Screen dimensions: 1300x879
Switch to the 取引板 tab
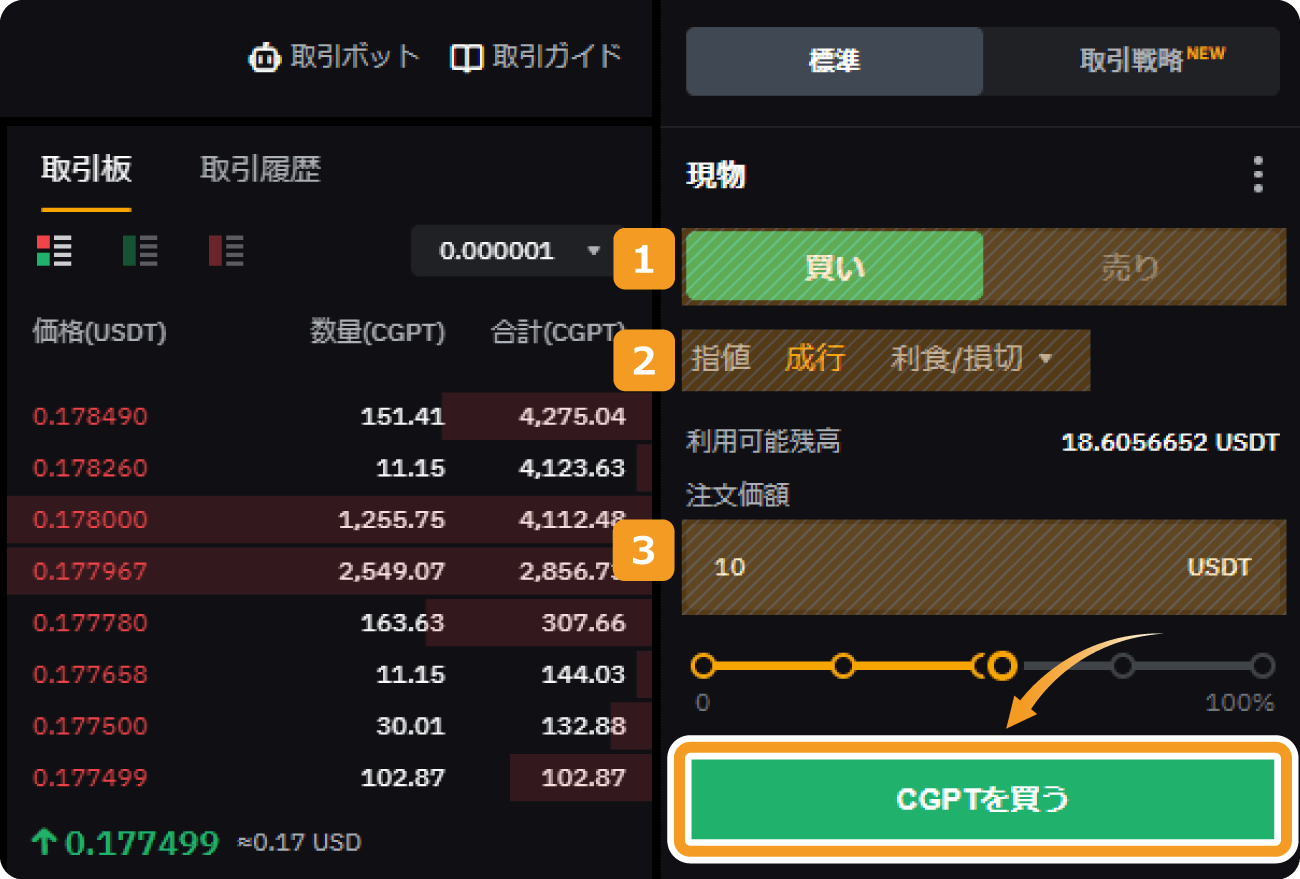(x=86, y=169)
